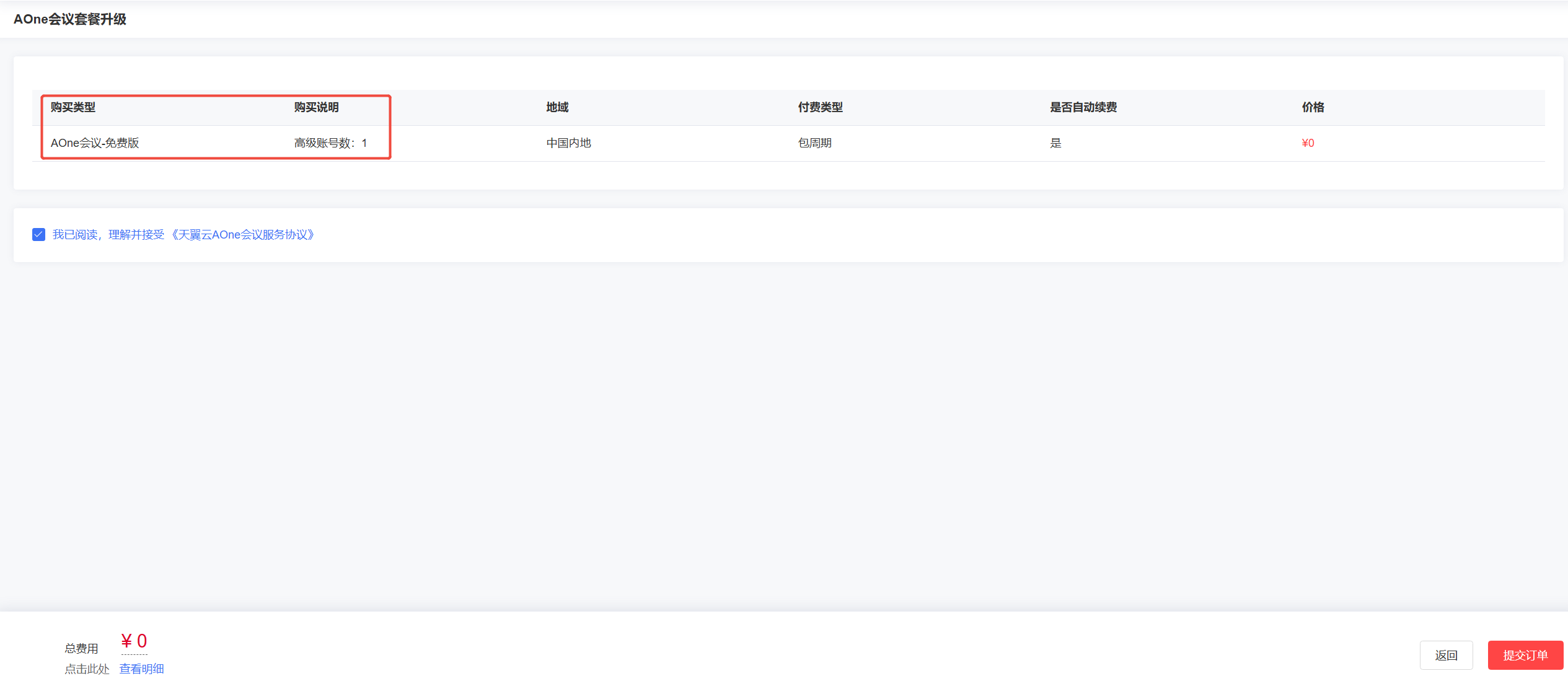
Task: Click the 购买说明 column header
Action: point(316,107)
